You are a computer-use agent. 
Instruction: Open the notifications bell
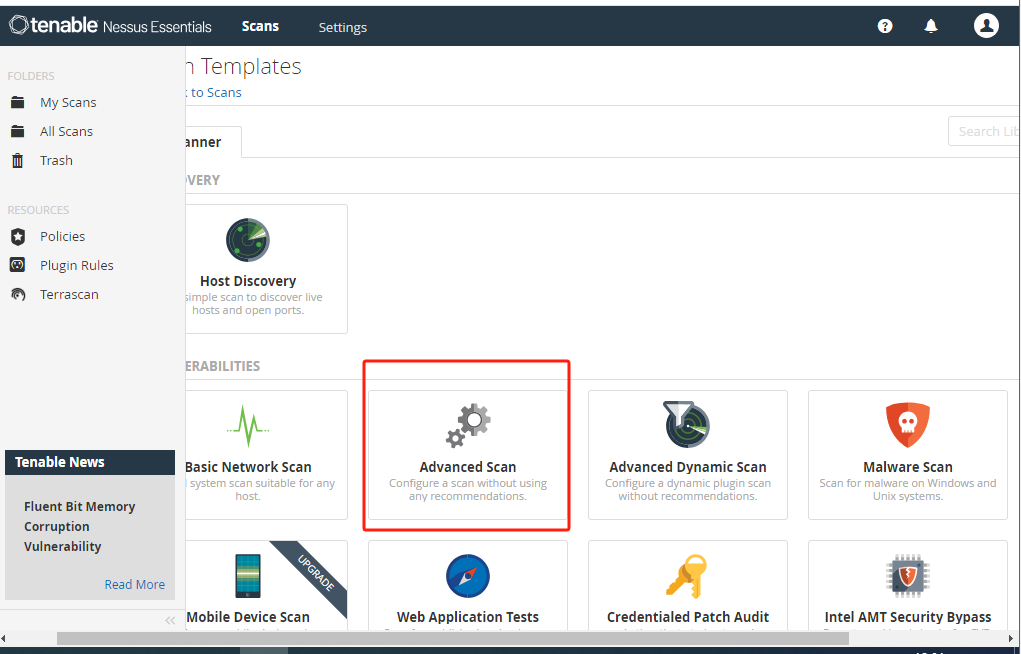point(931,26)
